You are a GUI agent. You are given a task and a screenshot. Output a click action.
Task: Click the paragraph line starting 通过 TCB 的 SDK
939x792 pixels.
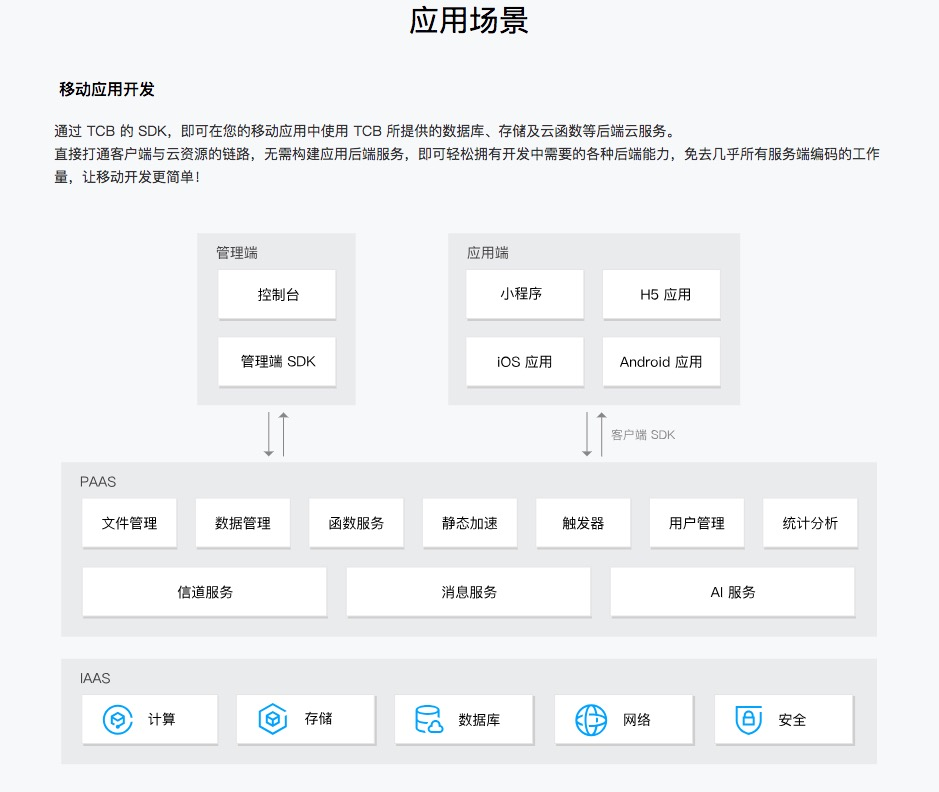(365, 131)
